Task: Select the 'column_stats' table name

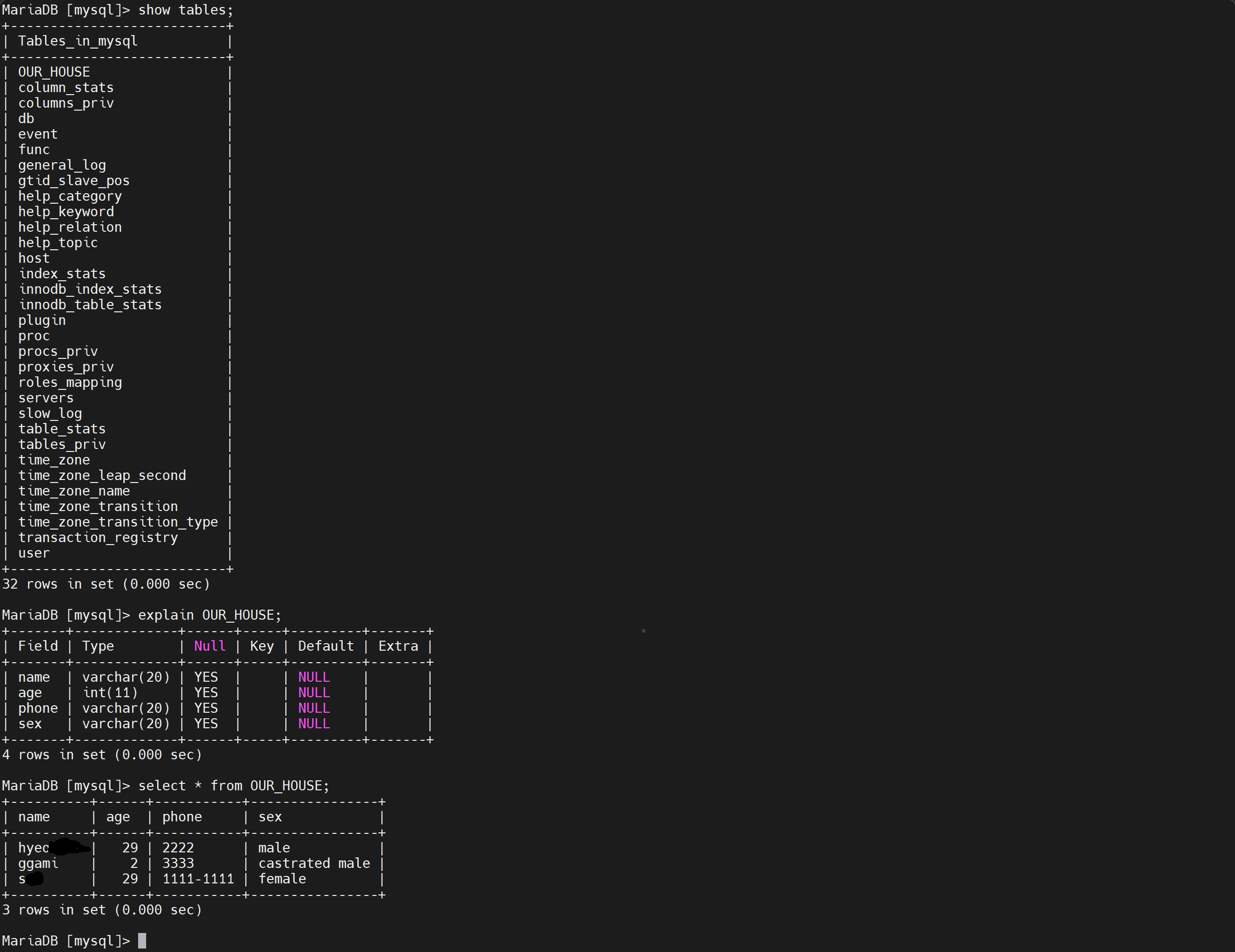Action: coord(66,88)
